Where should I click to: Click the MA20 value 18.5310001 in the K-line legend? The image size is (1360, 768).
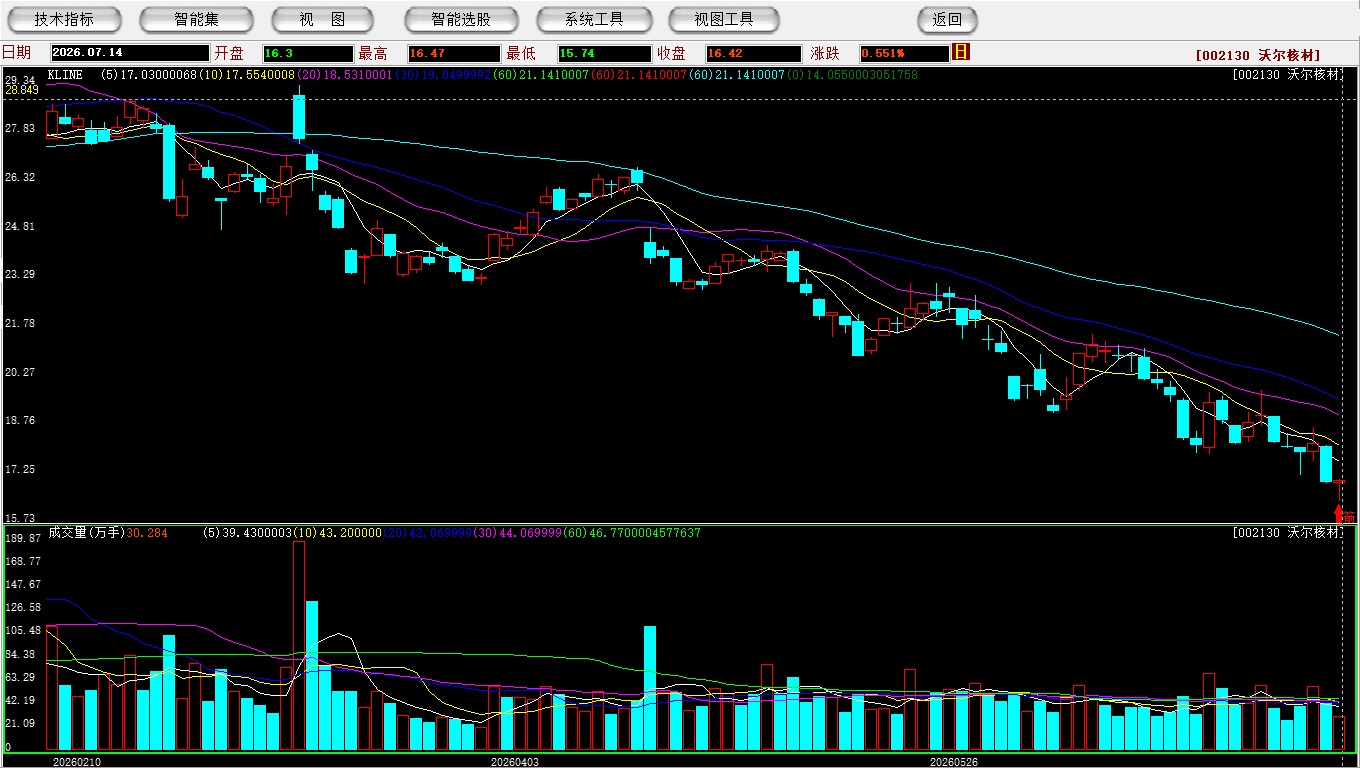click(357, 75)
